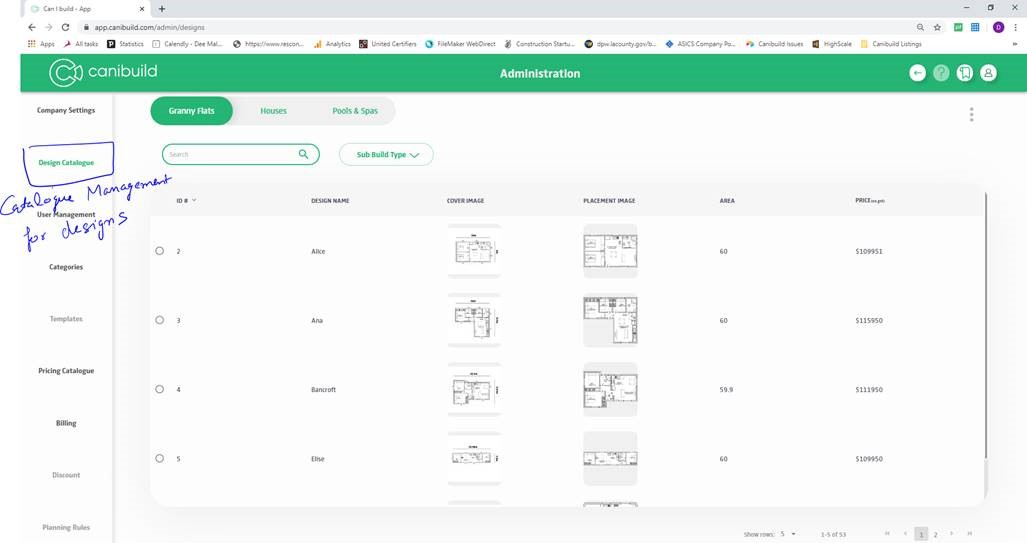1027x543 pixels.
Task: Click the blue grid extension icon
Action: (x=975, y=28)
